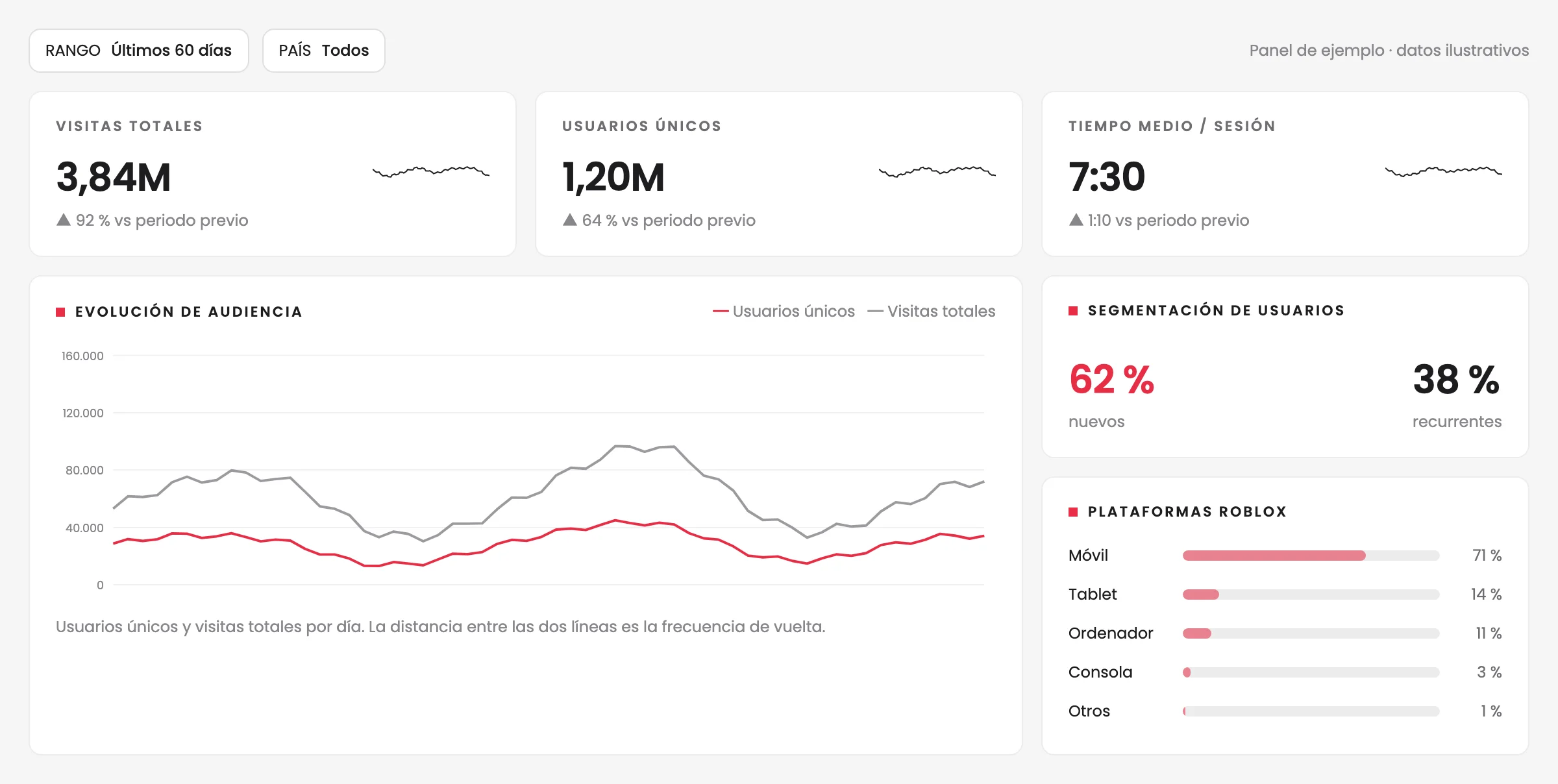Click the 3 % value for Consola
The image size is (1558, 784).
[1490, 672]
